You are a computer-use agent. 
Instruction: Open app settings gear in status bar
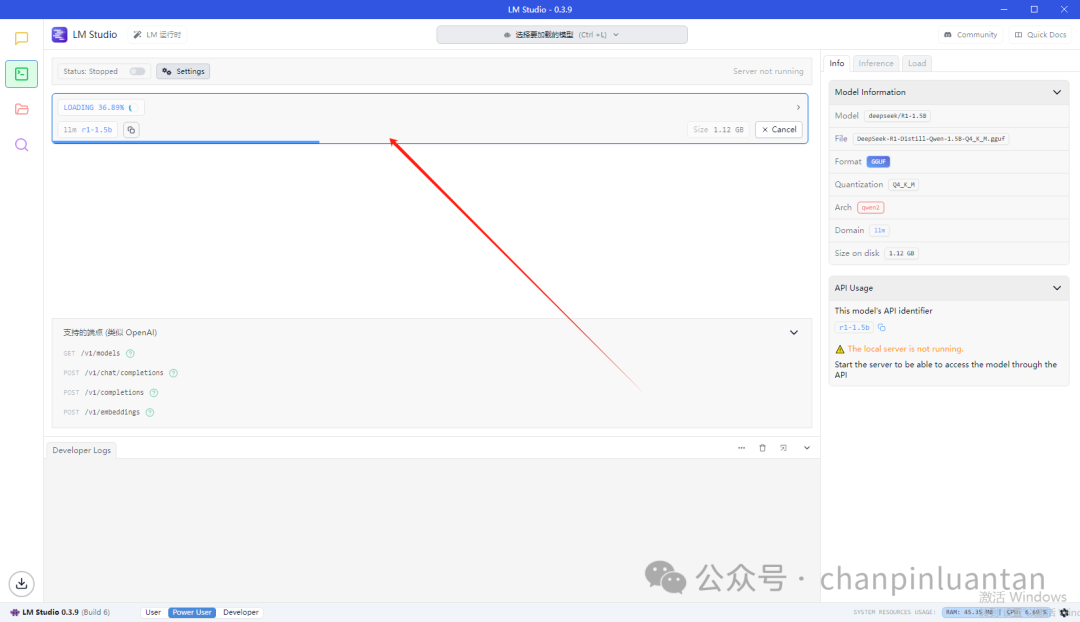(1064, 612)
